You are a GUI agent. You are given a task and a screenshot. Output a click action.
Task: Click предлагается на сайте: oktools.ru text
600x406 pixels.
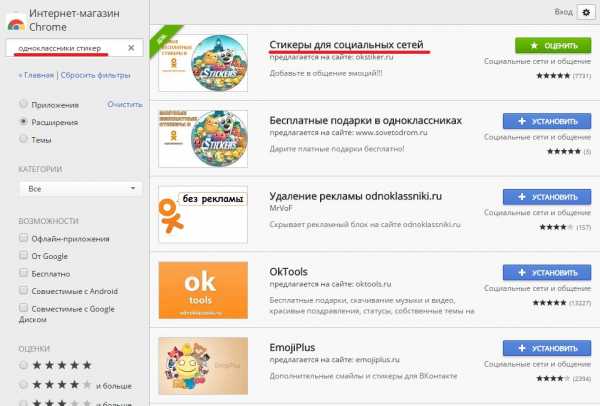330,284
